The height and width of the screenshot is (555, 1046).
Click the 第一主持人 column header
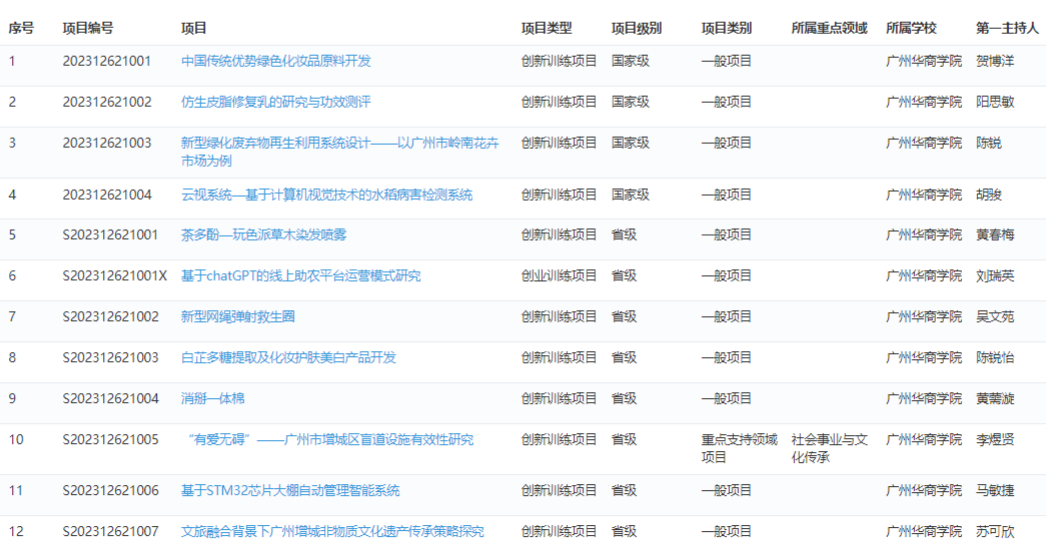[x=1007, y=28]
